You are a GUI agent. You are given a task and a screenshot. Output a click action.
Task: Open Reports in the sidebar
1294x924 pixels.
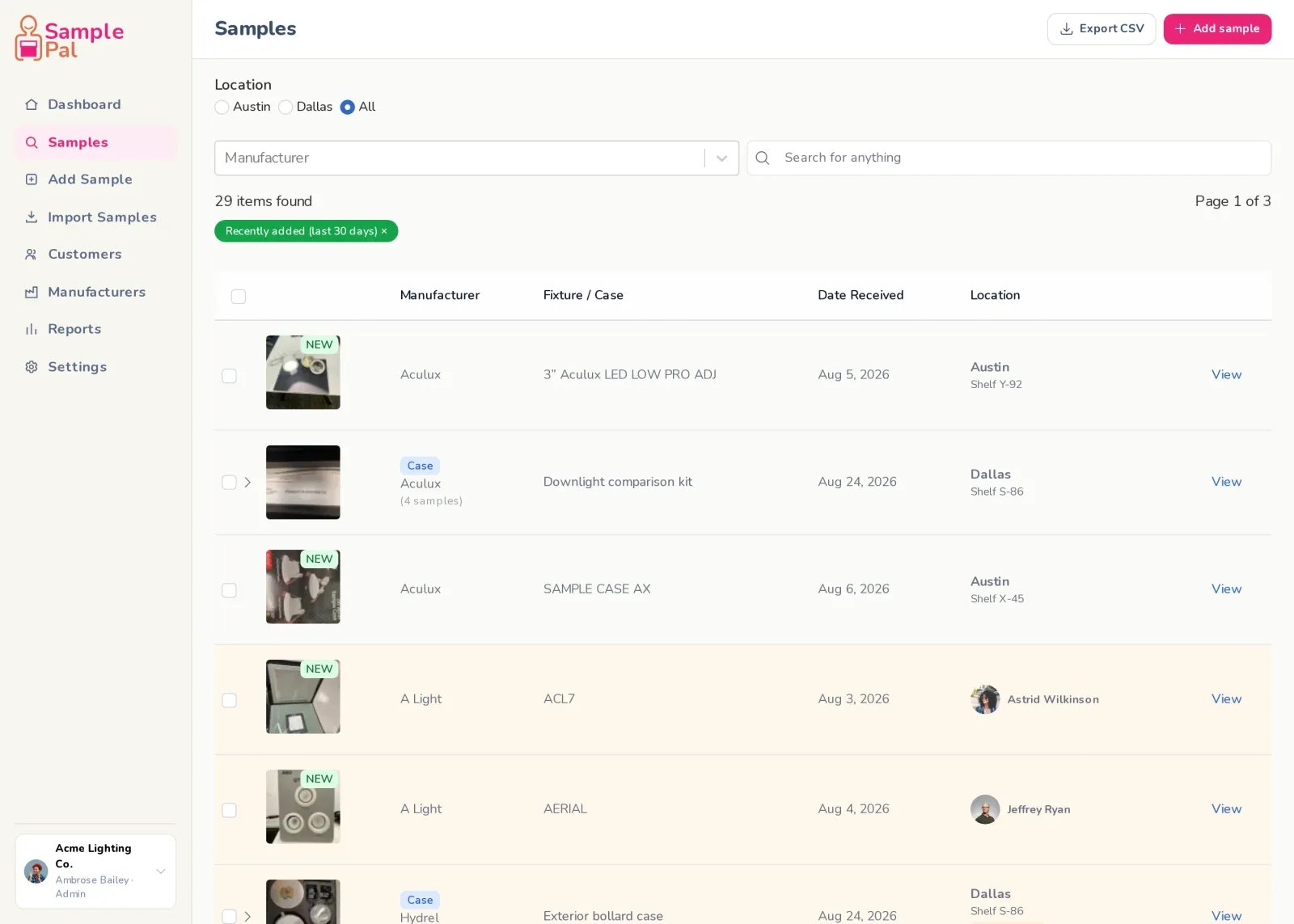coord(95,329)
